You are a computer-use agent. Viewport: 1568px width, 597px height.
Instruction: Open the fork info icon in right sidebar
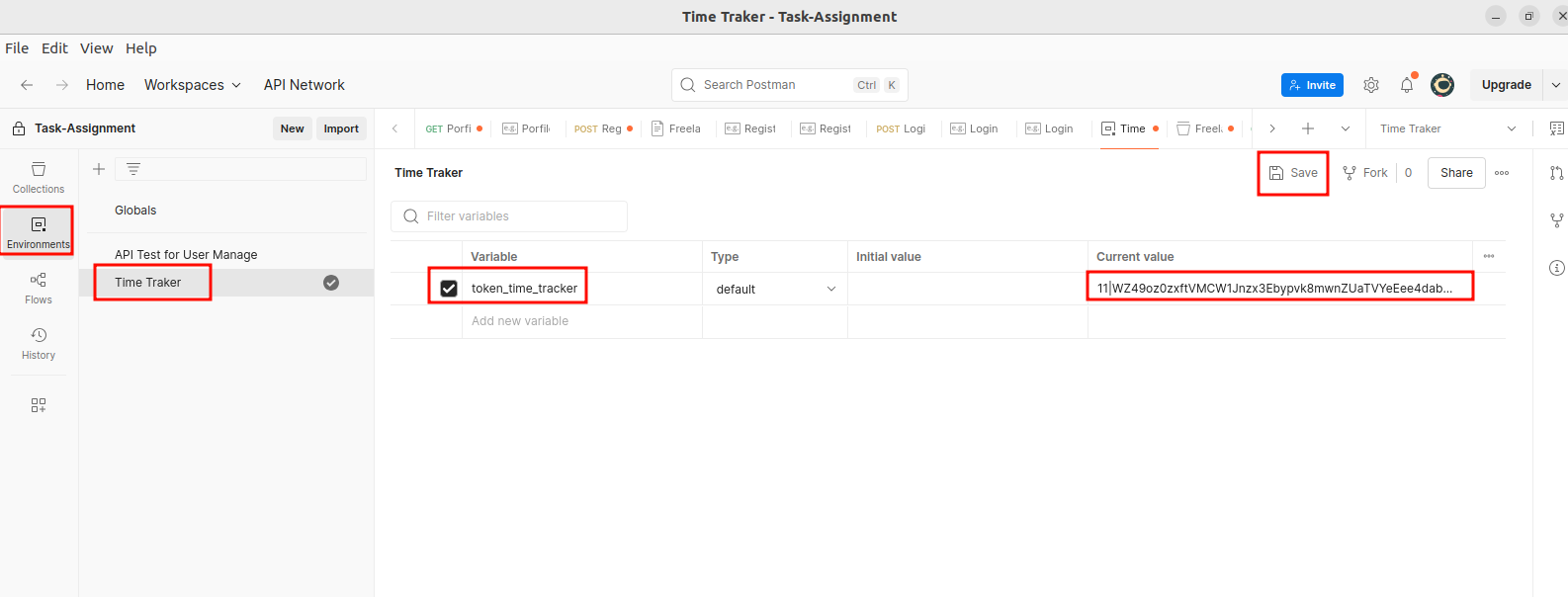1557,220
